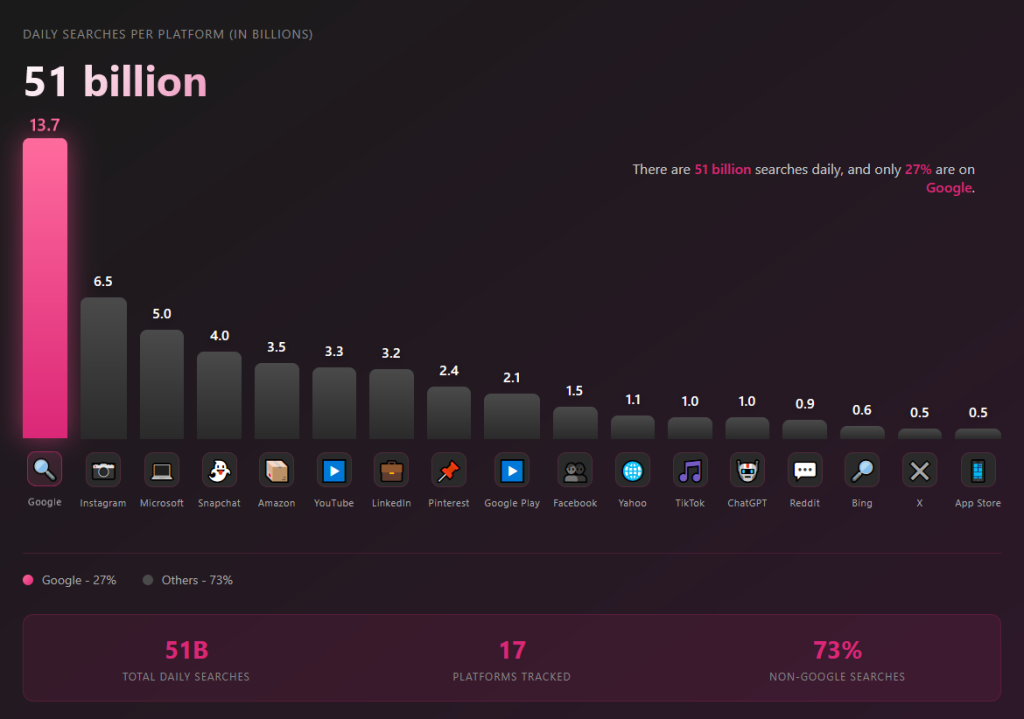
Task: Click the Amazon package icon
Action: 276,471
